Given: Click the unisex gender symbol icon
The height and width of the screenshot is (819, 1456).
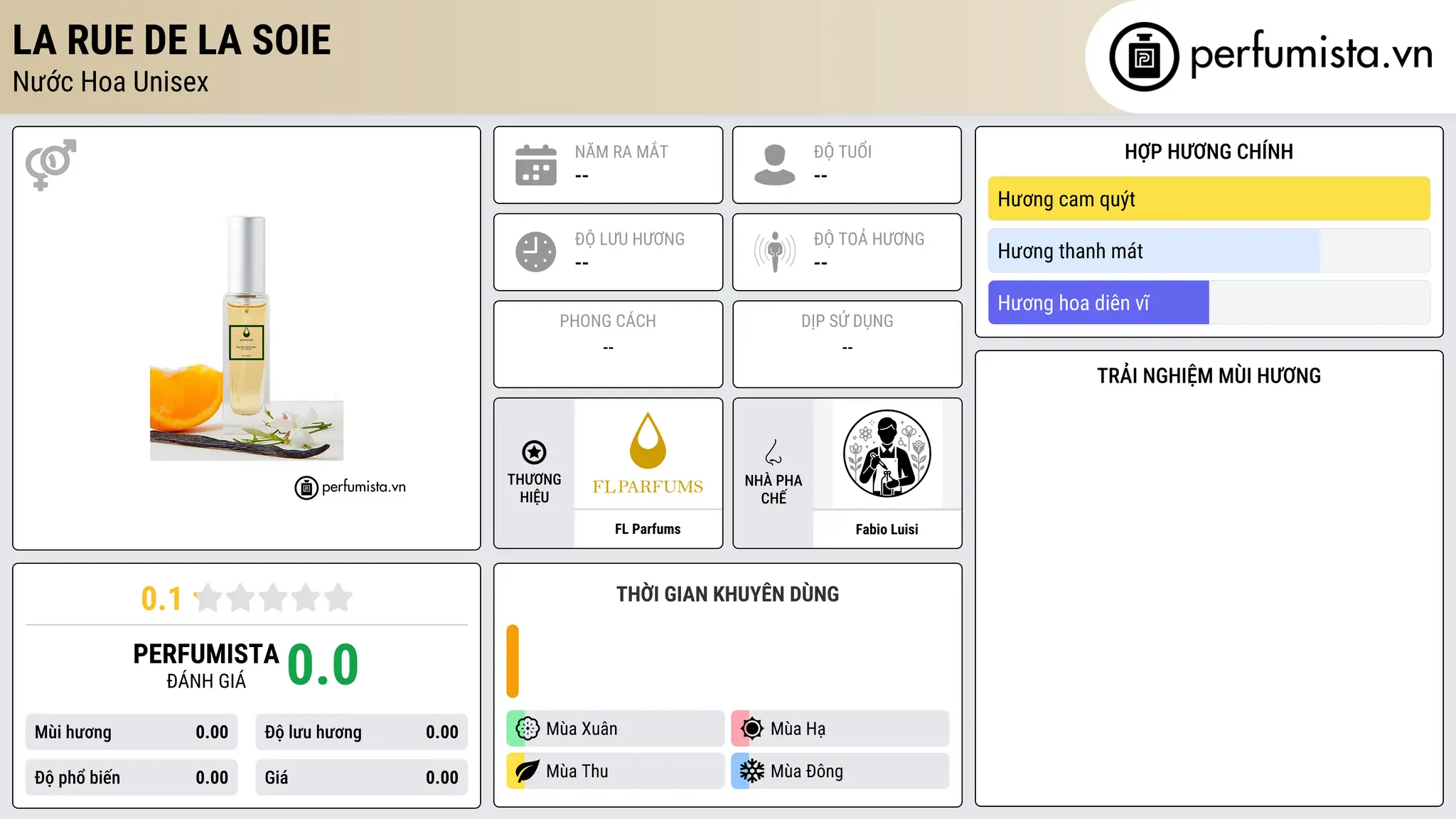Looking at the screenshot, I should point(50,165).
